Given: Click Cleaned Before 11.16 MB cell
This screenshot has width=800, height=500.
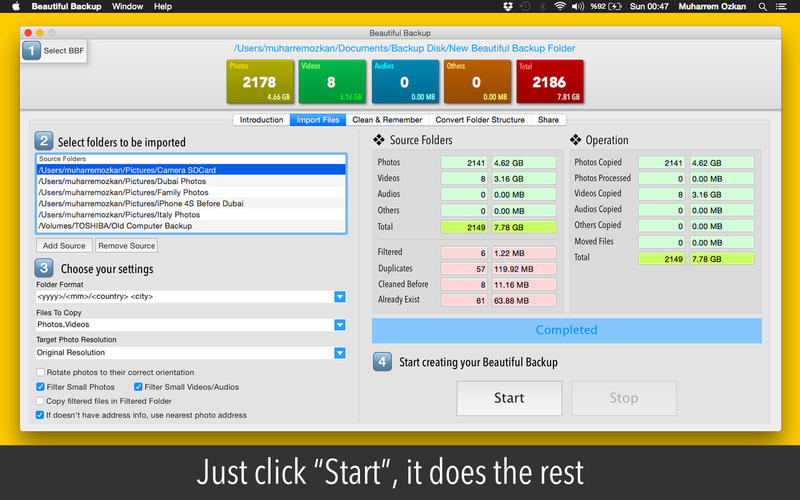Looking at the screenshot, I should coord(523,285).
